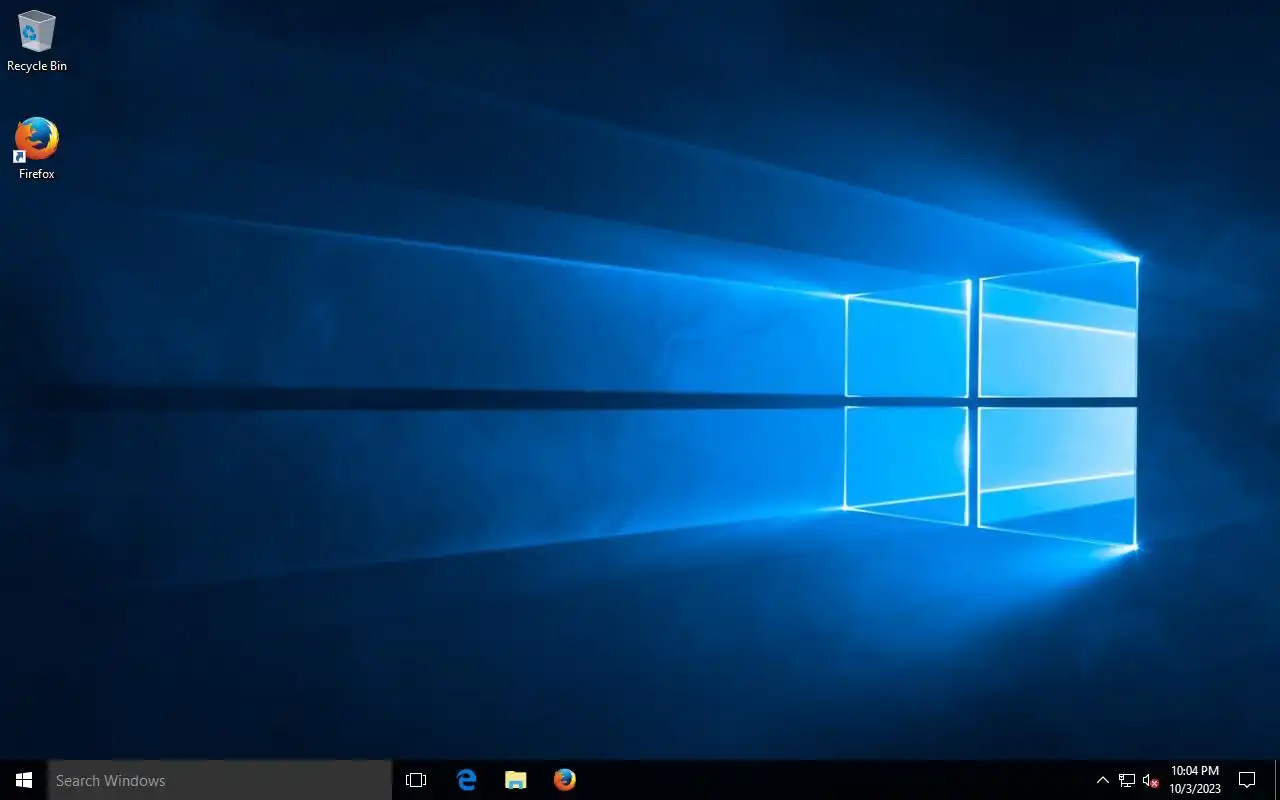Viewport: 1280px width, 800px height.
Task: Open Task View from the taskbar
Action: 416,780
